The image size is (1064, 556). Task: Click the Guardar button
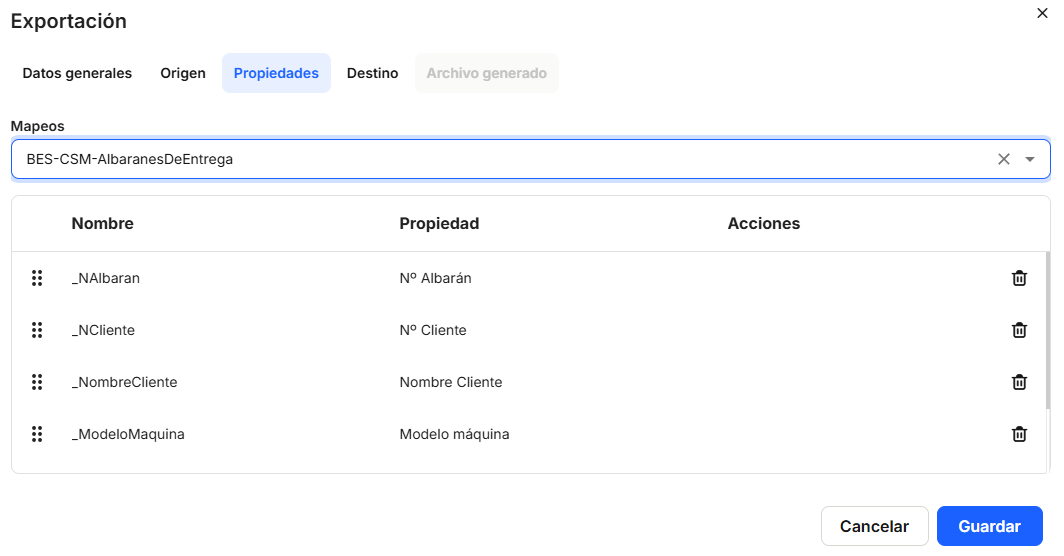(x=989, y=526)
